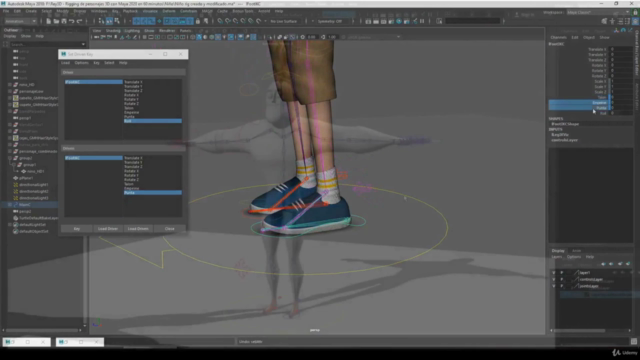Click the workspace lock icon

pos(636,12)
